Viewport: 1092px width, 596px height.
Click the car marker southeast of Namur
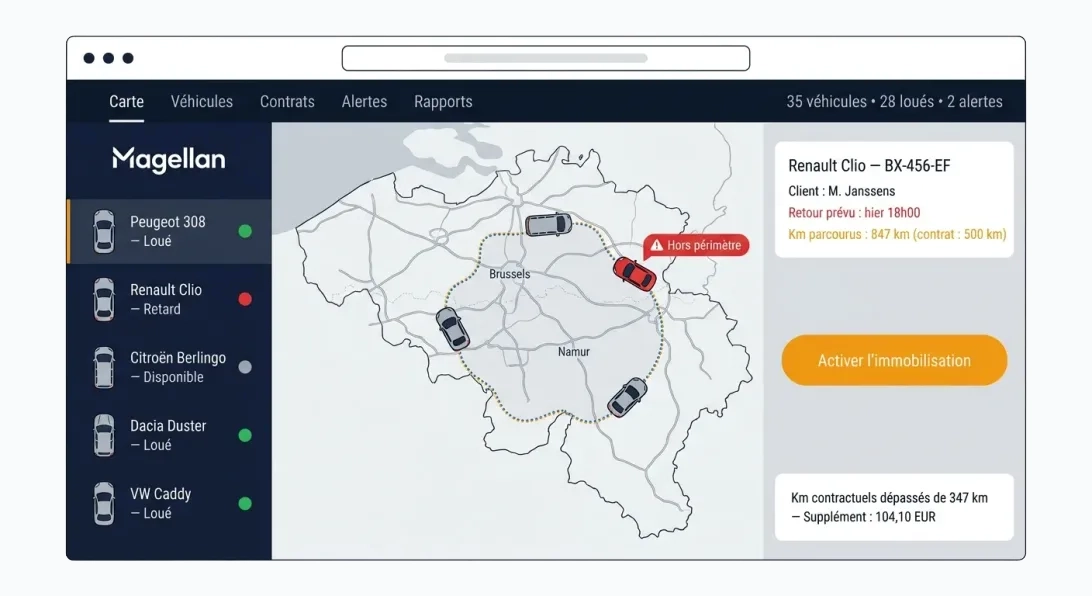pos(627,397)
